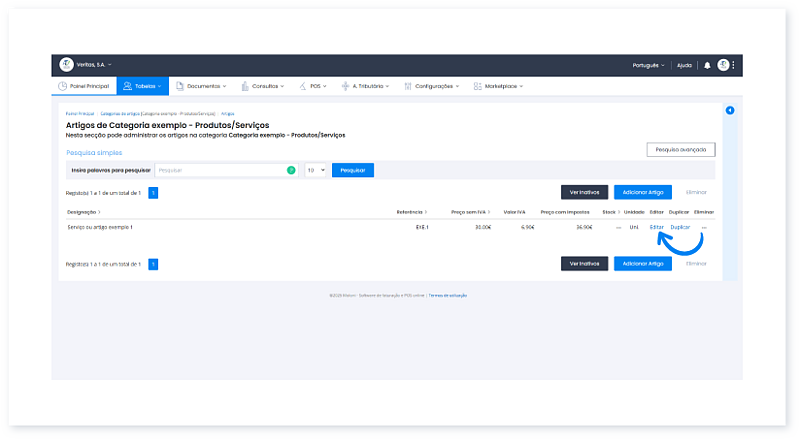Viewport: 800px width, 440px height.
Task: Open the Tabelas menu
Action: point(142,86)
